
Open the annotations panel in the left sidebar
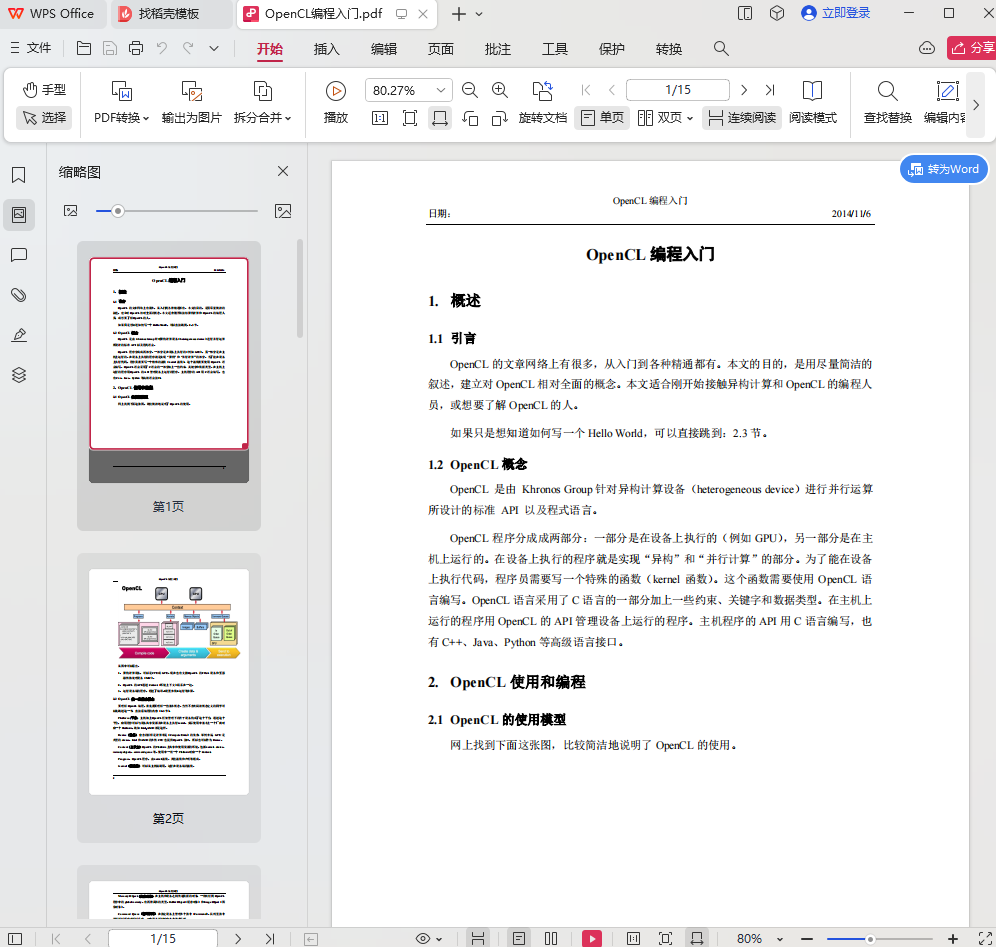tap(19, 255)
